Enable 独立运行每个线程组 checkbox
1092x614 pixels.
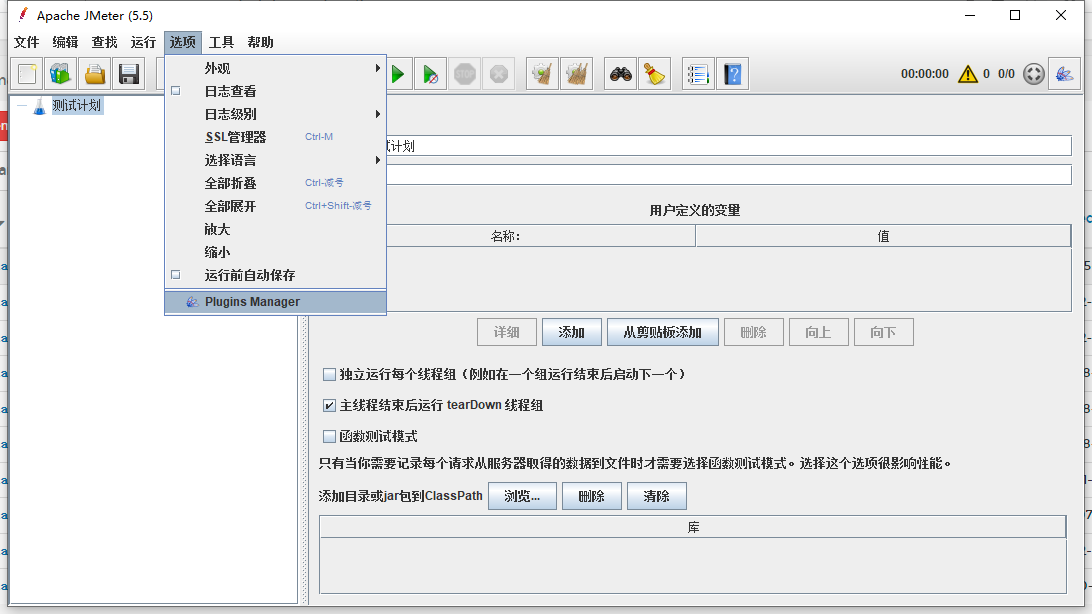click(329, 375)
